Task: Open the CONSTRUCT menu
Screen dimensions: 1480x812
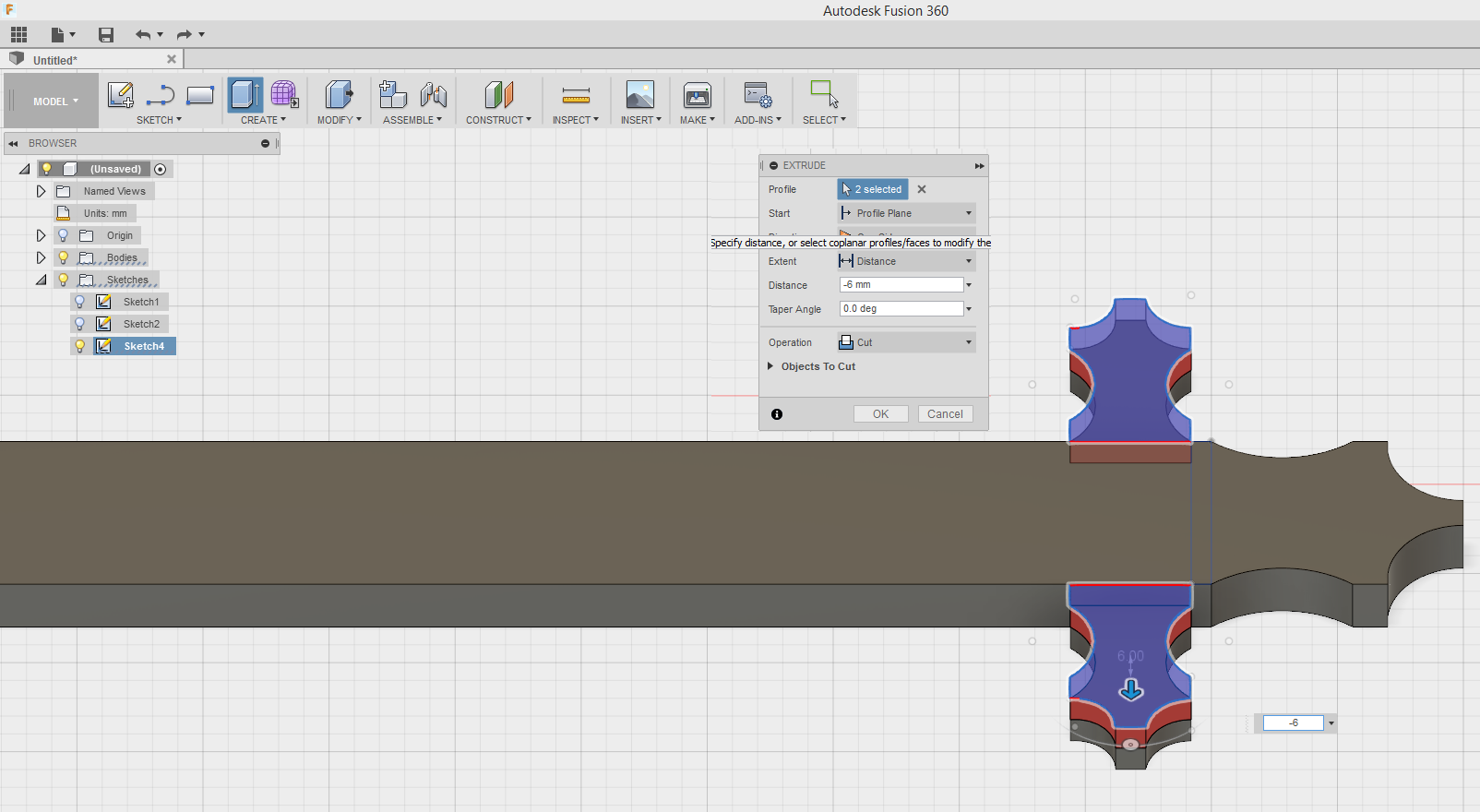Action: click(x=498, y=120)
